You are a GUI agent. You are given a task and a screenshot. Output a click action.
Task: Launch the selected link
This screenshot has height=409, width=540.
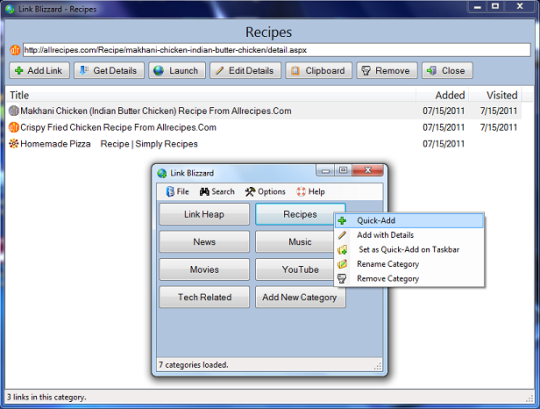[177, 71]
